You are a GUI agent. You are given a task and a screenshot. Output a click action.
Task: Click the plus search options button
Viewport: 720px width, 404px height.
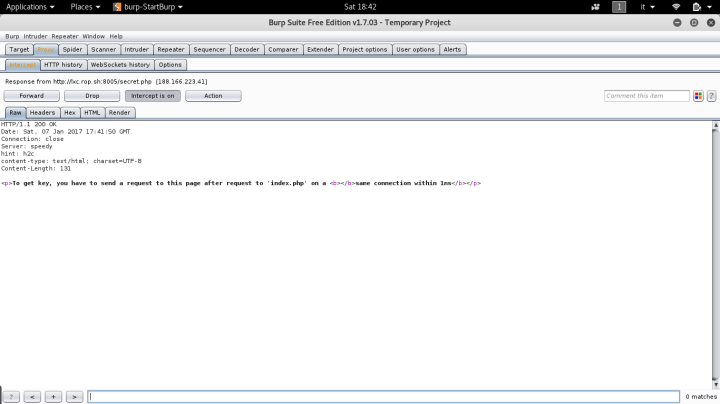point(54,397)
